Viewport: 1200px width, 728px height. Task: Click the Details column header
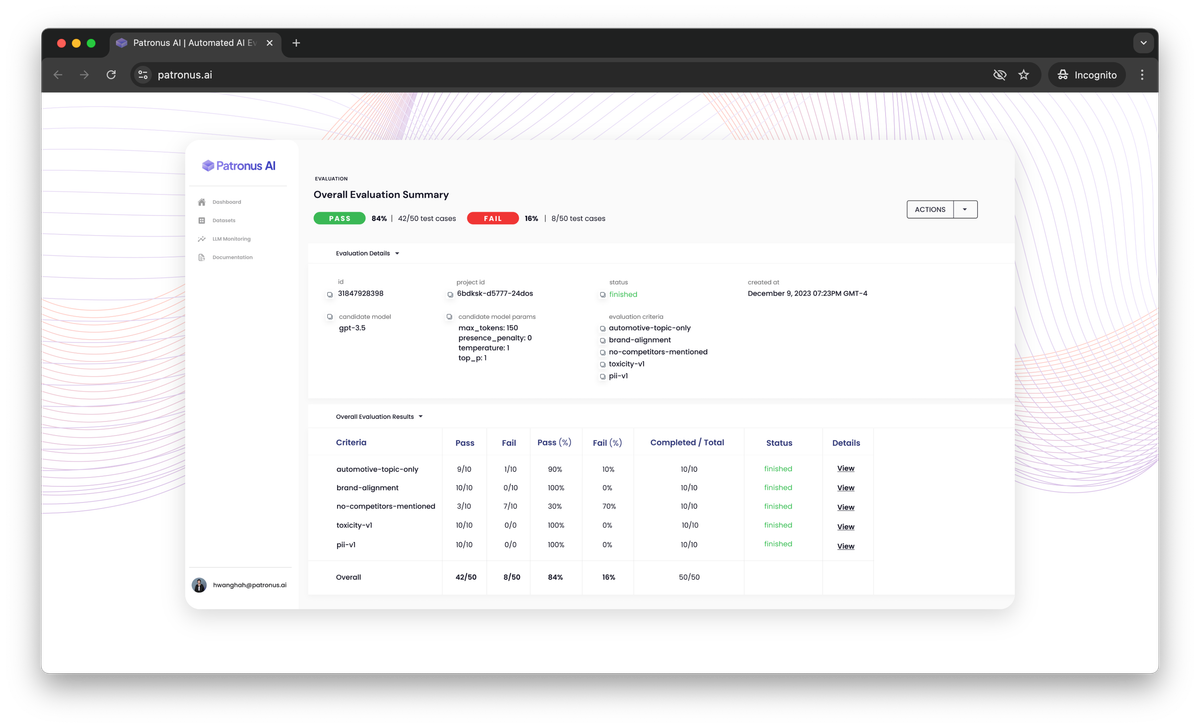(x=846, y=443)
